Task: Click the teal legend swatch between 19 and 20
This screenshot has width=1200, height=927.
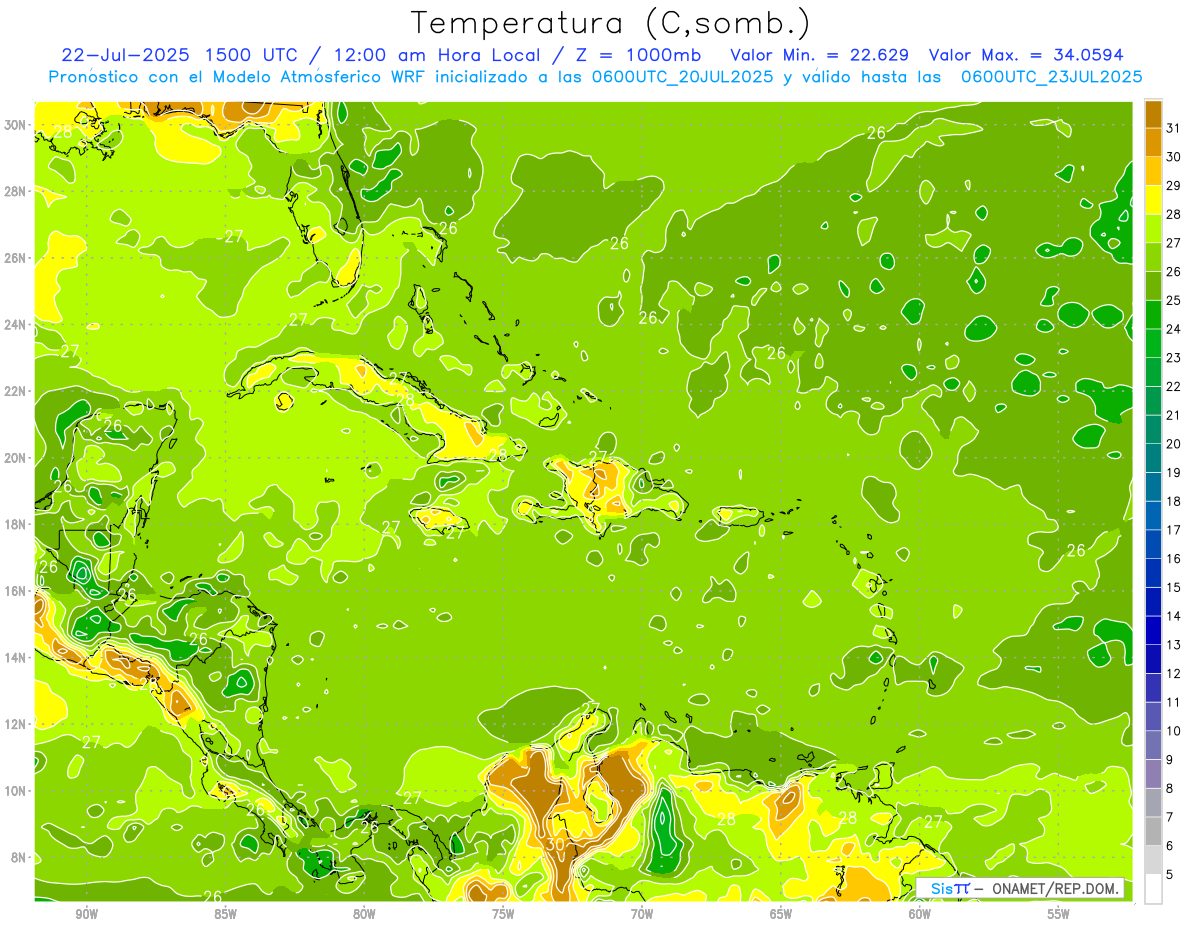Action: tap(1153, 458)
